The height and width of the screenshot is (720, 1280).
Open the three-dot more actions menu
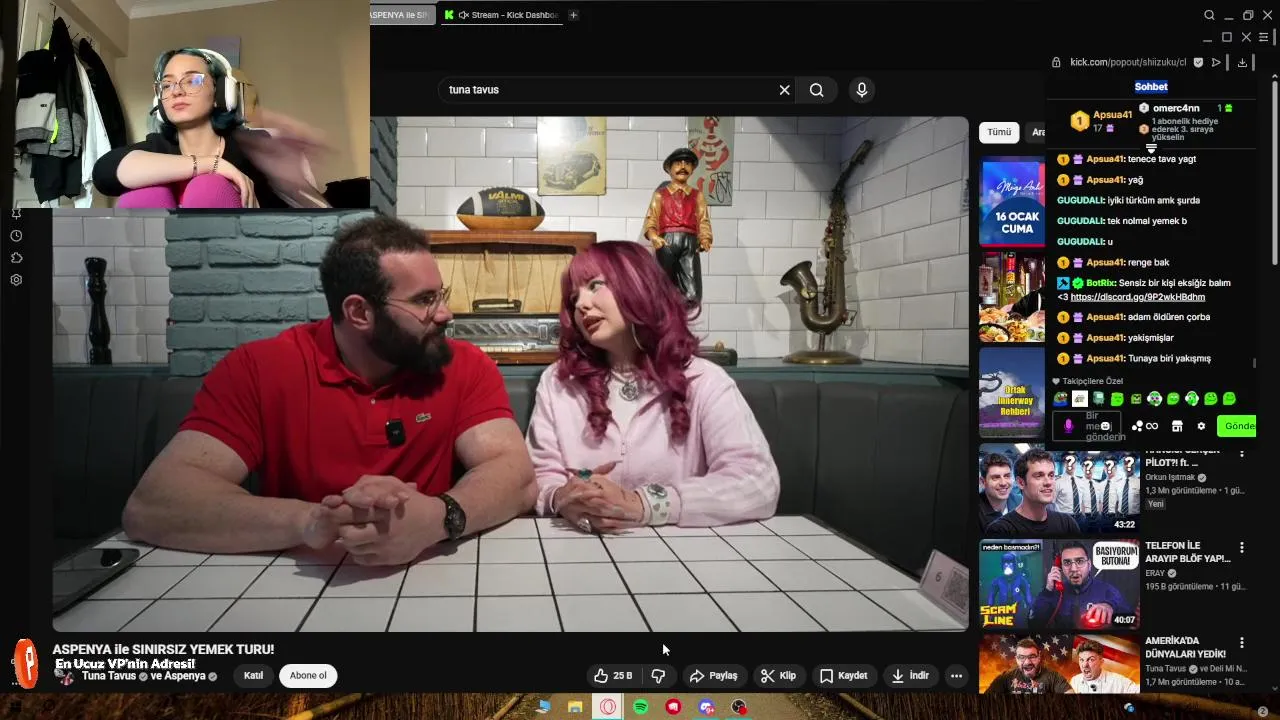[956, 676]
